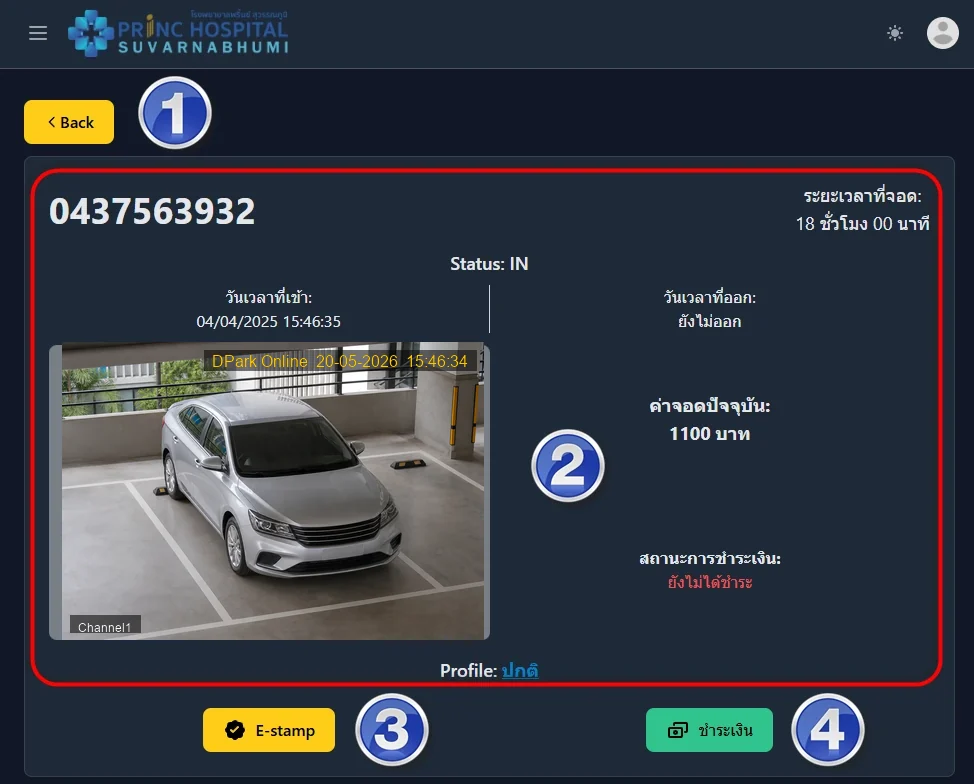This screenshot has width=974, height=784.
Task: Open the ปกติ profile link
Action: [x=520, y=670]
